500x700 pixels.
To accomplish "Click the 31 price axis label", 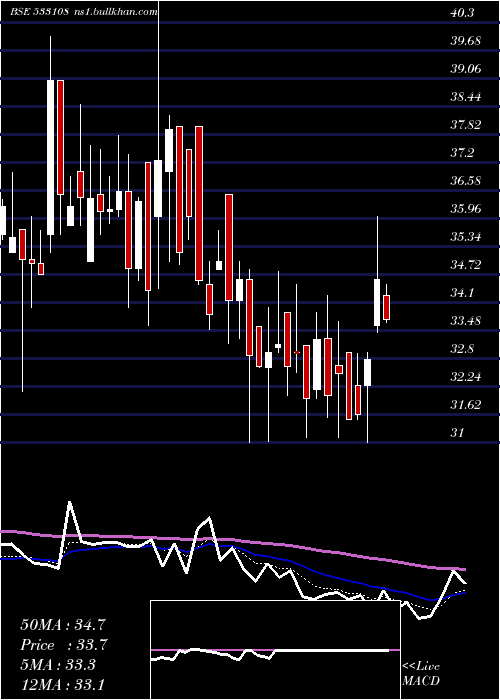I will 457,433.
